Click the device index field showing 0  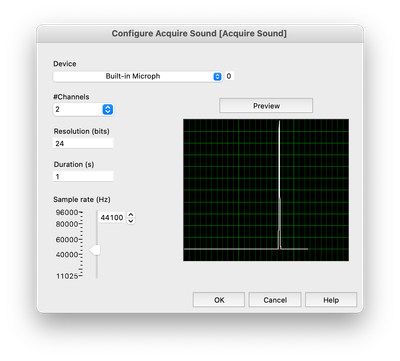pos(230,76)
